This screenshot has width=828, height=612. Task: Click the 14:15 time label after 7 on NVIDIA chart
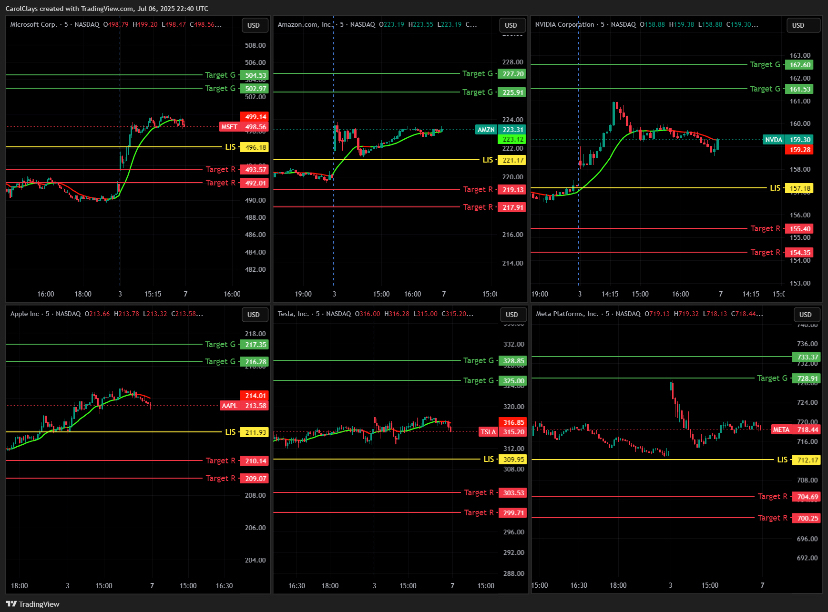click(750, 294)
